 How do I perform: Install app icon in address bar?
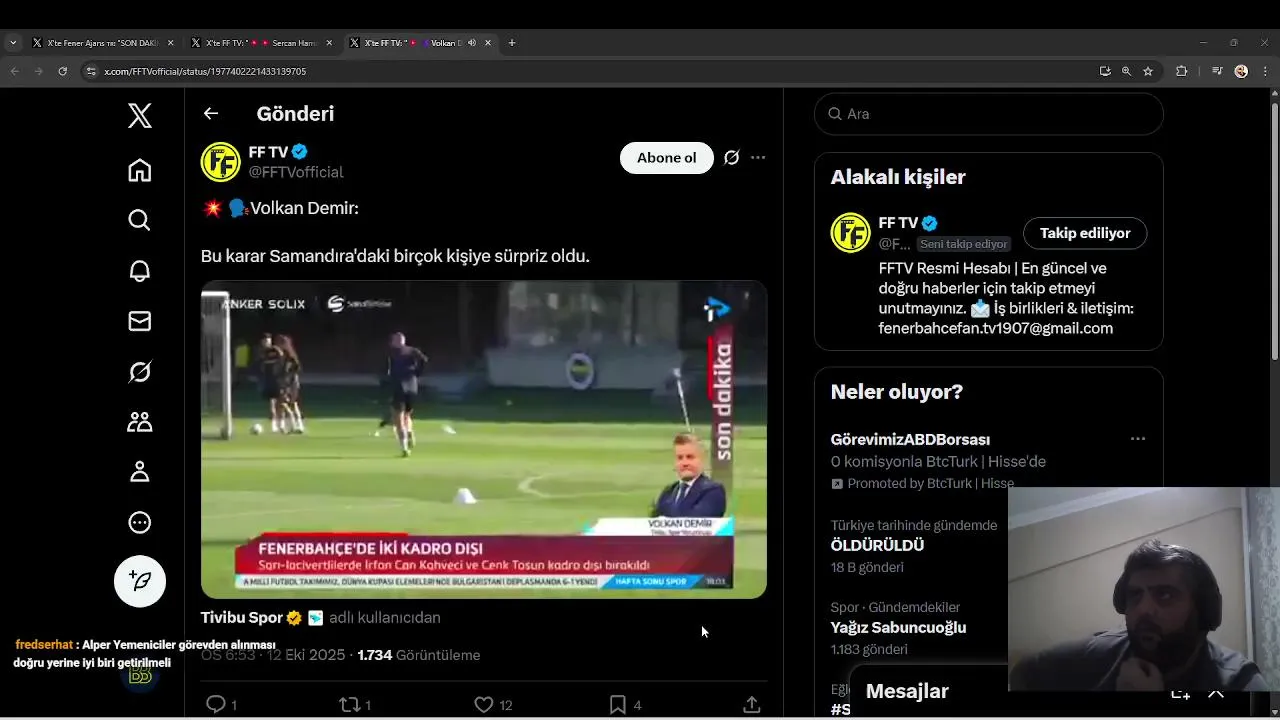1105,71
